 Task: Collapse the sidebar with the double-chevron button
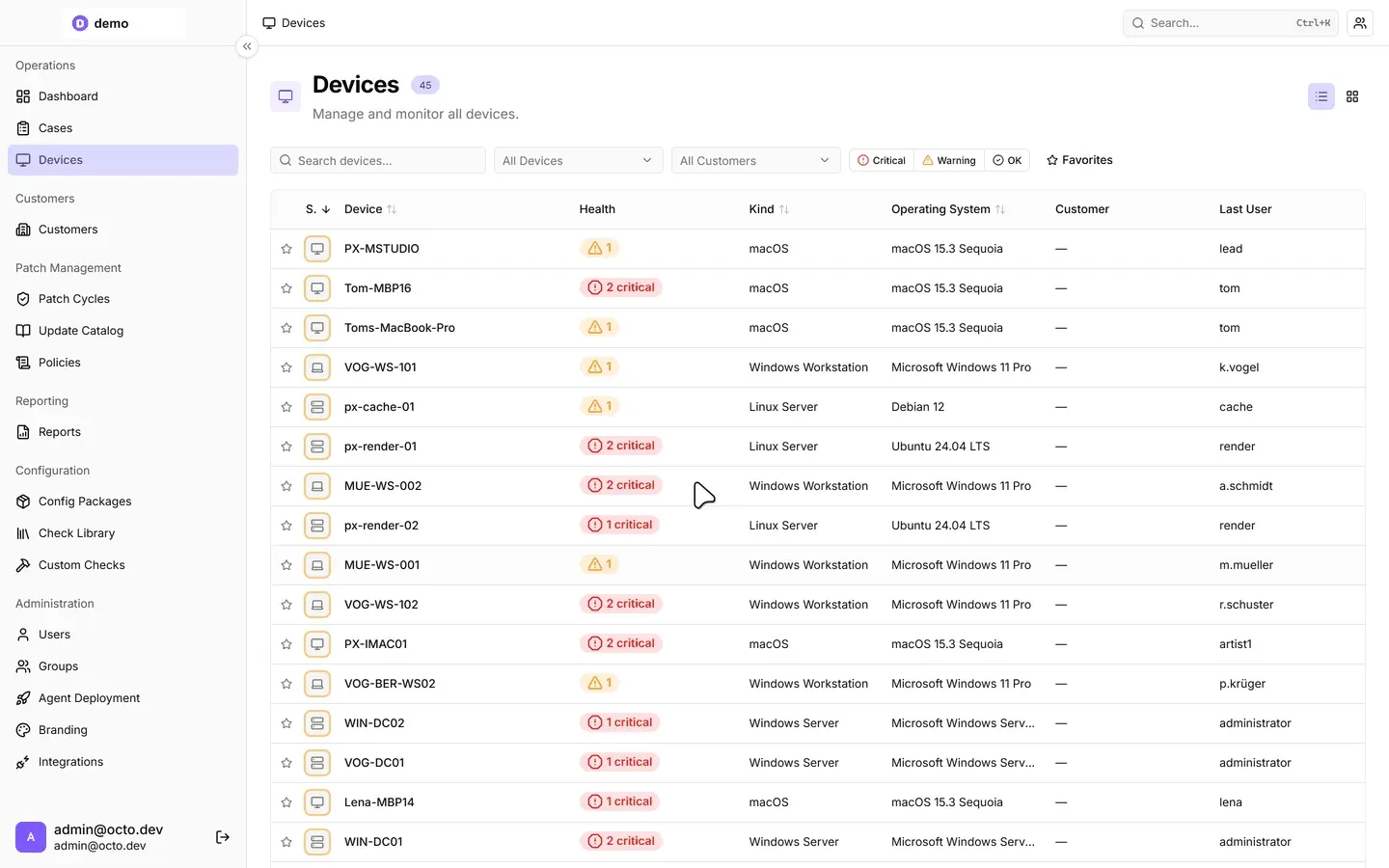point(247,46)
